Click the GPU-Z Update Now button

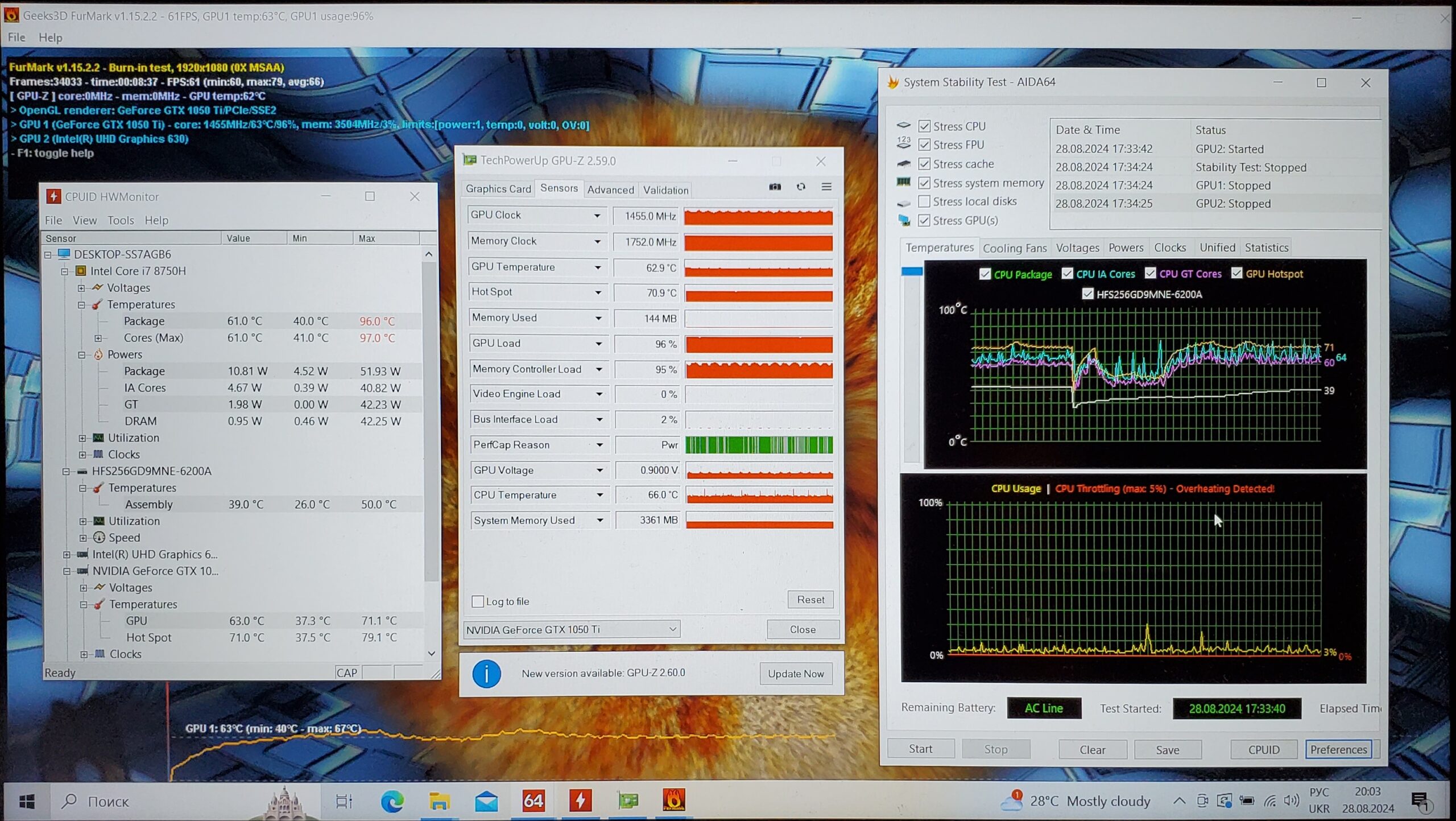click(x=795, y=674)
